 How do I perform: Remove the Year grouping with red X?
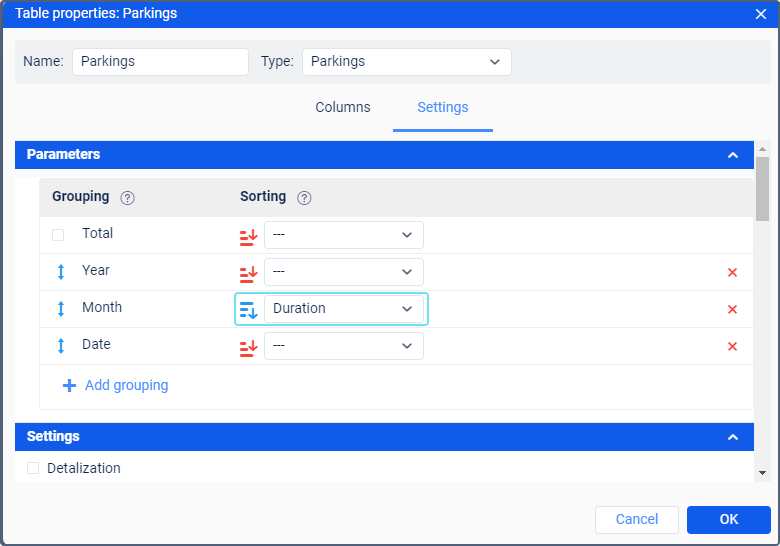coord(732,272)
